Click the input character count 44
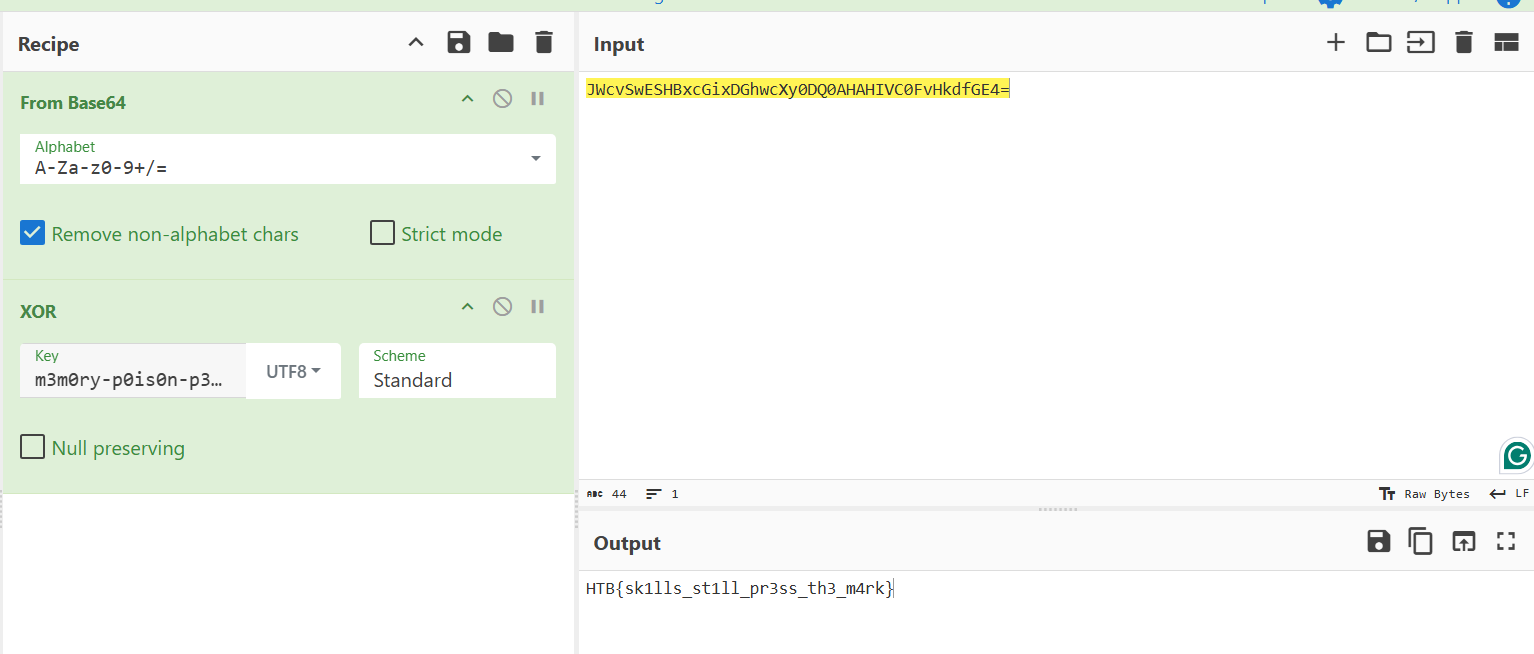The width and height of the screenshot is (1534, 654). tap(608, 494)
